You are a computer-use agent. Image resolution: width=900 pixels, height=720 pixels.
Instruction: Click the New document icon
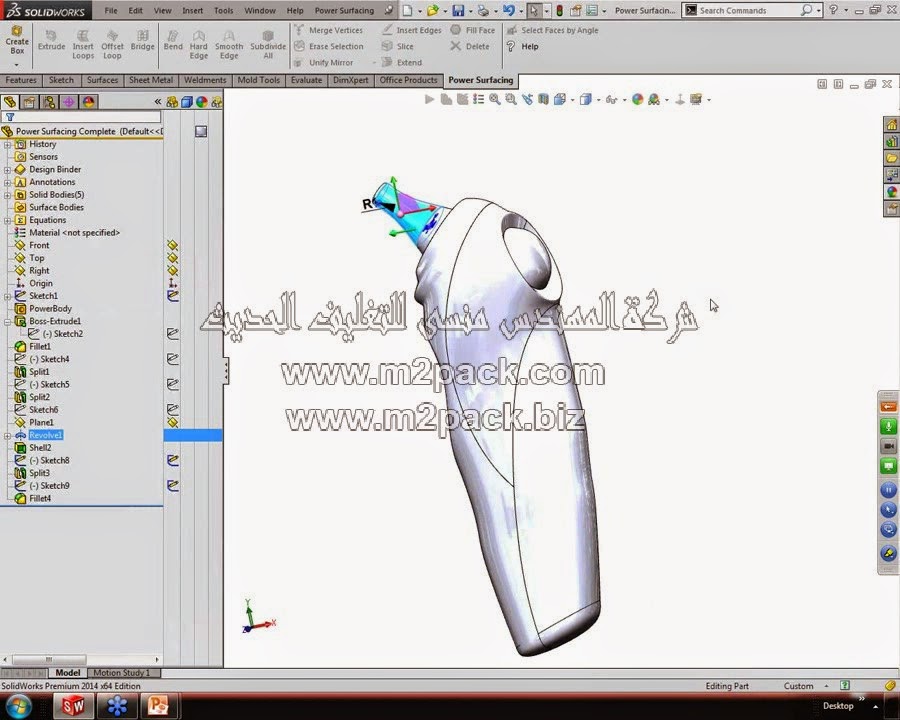(x=407, y=10)
